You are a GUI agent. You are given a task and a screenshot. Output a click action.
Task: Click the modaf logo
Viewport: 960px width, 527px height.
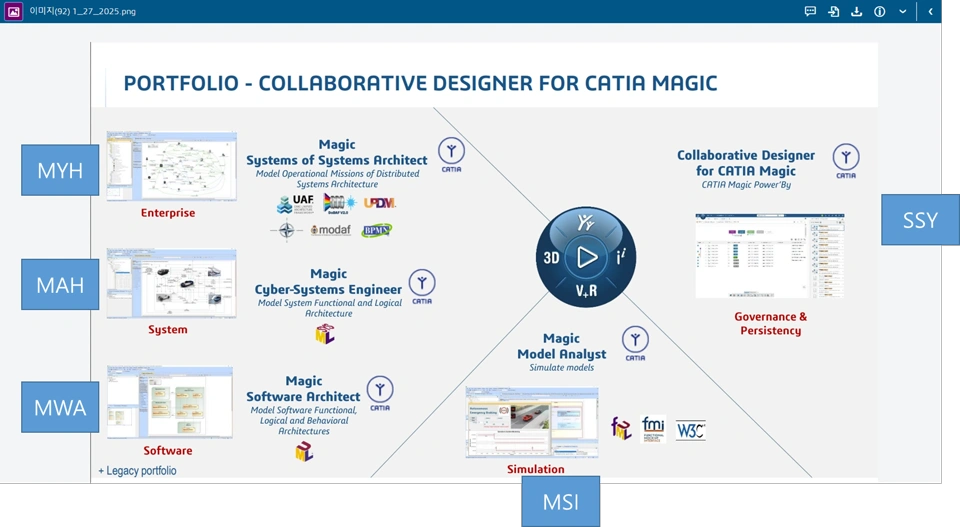(331, 230)
